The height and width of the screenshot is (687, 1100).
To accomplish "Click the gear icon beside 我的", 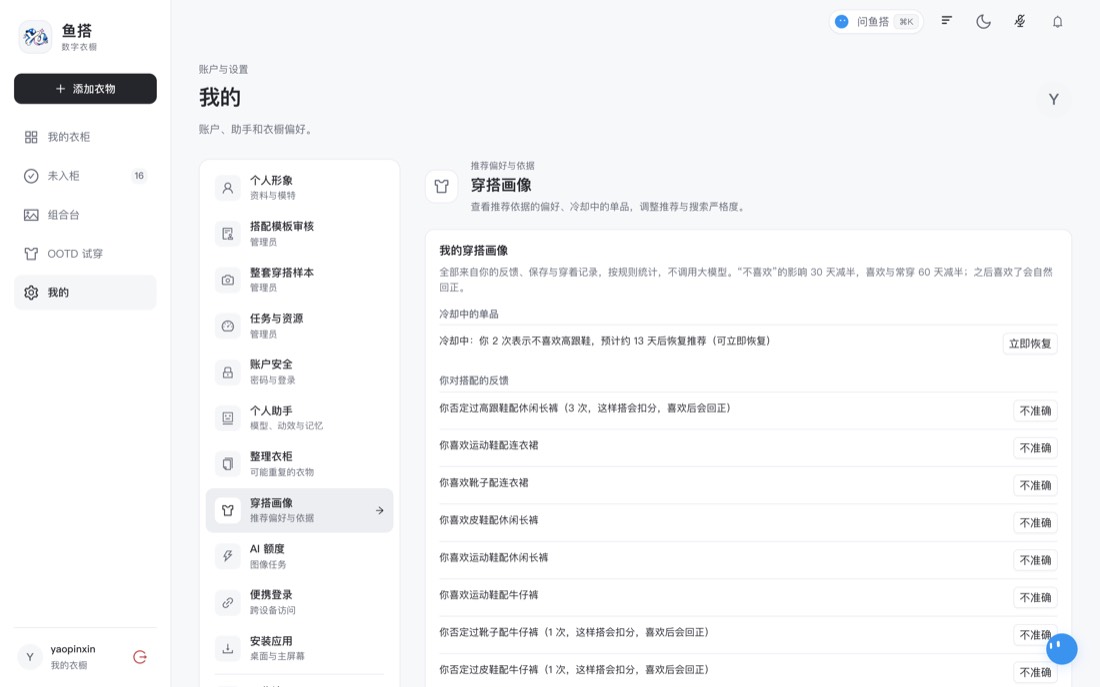I will pyautogui.click(x=31, y=293).
